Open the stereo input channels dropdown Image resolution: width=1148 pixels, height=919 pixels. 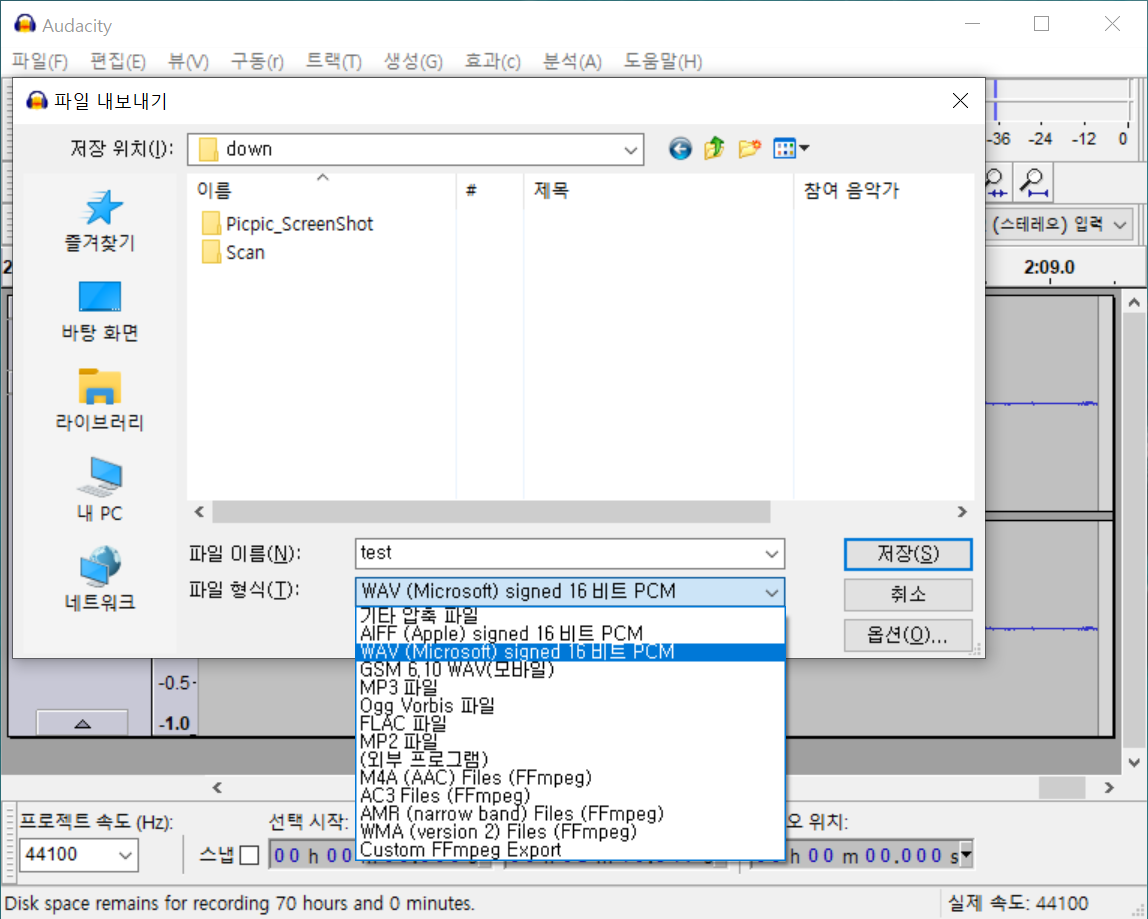1059,224
